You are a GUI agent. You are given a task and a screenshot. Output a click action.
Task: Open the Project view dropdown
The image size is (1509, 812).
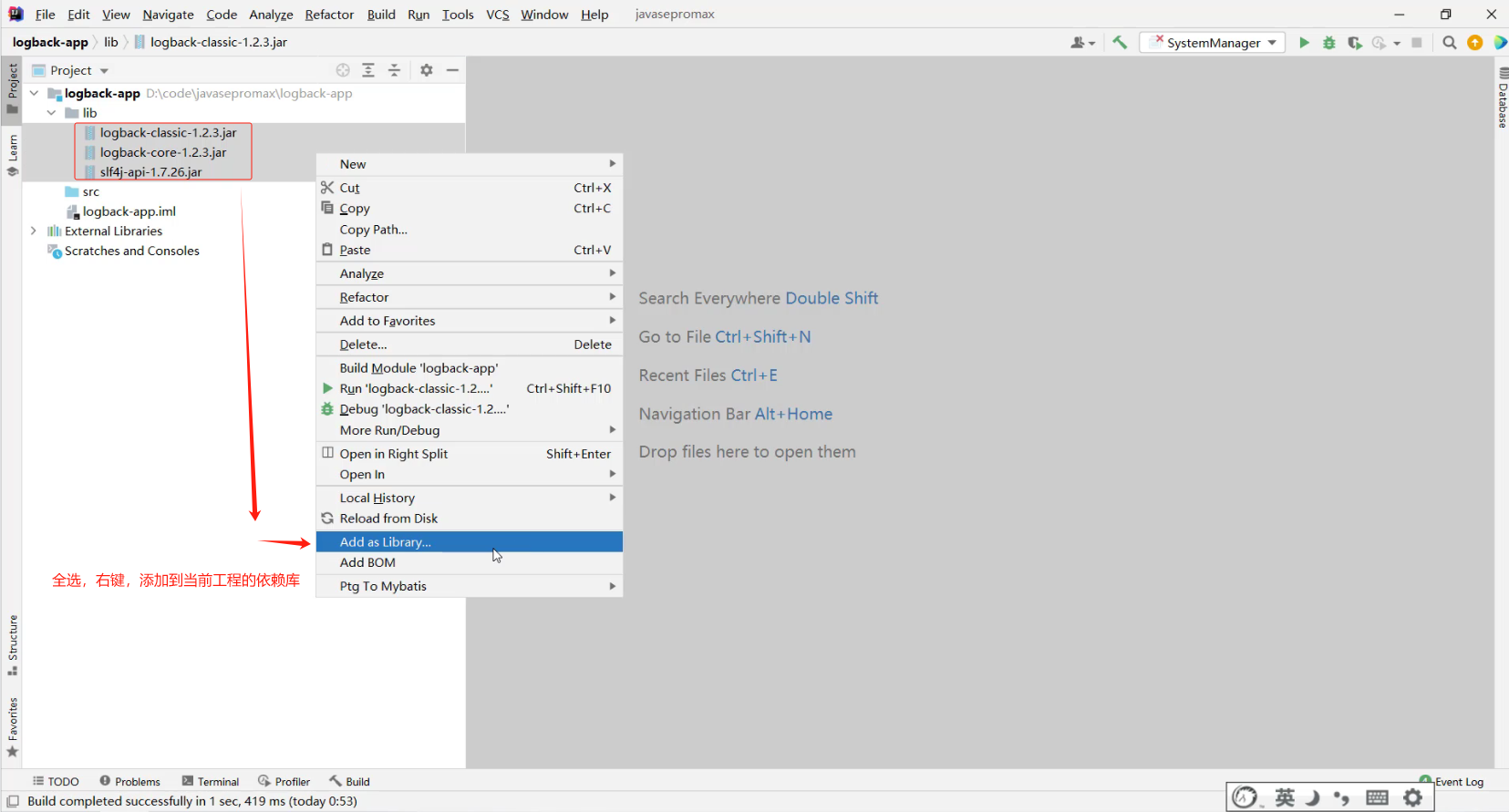click(x=71, y=70)
